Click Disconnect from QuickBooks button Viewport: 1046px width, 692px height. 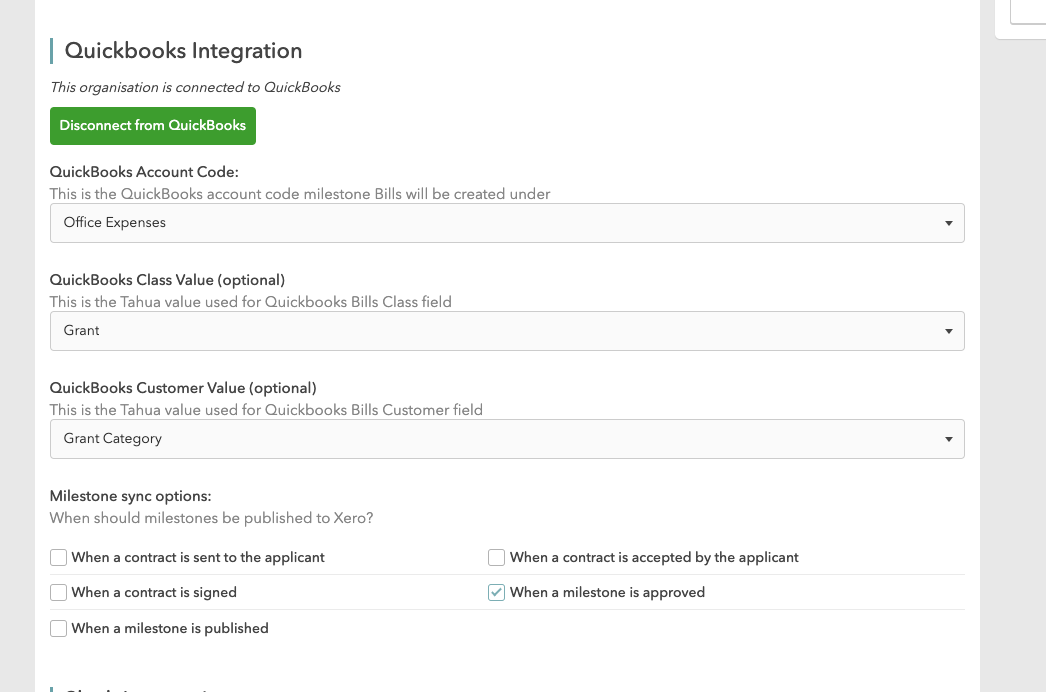click(x=153, y=125)
